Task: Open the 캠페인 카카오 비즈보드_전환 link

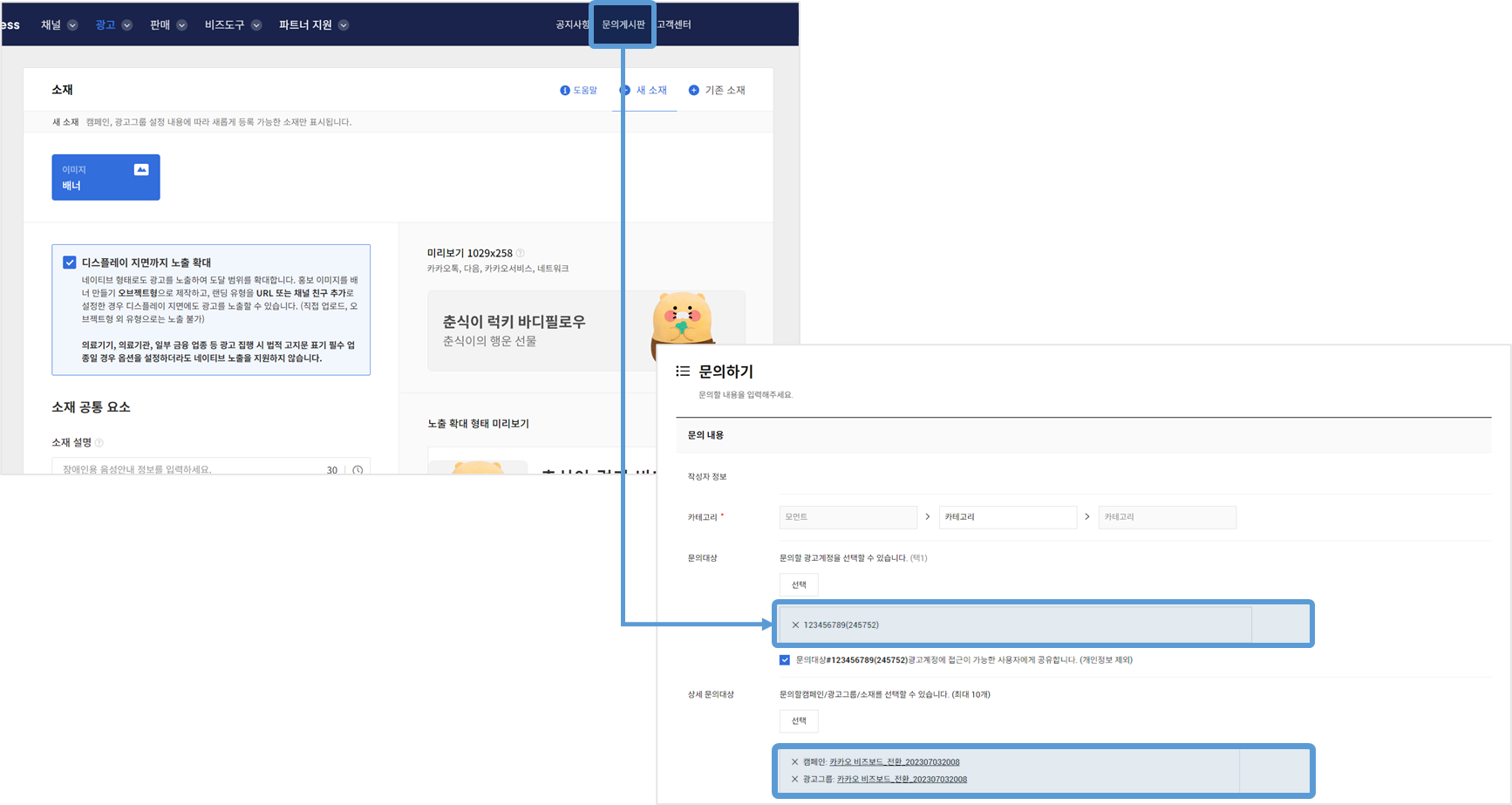Action: [894, 762]
